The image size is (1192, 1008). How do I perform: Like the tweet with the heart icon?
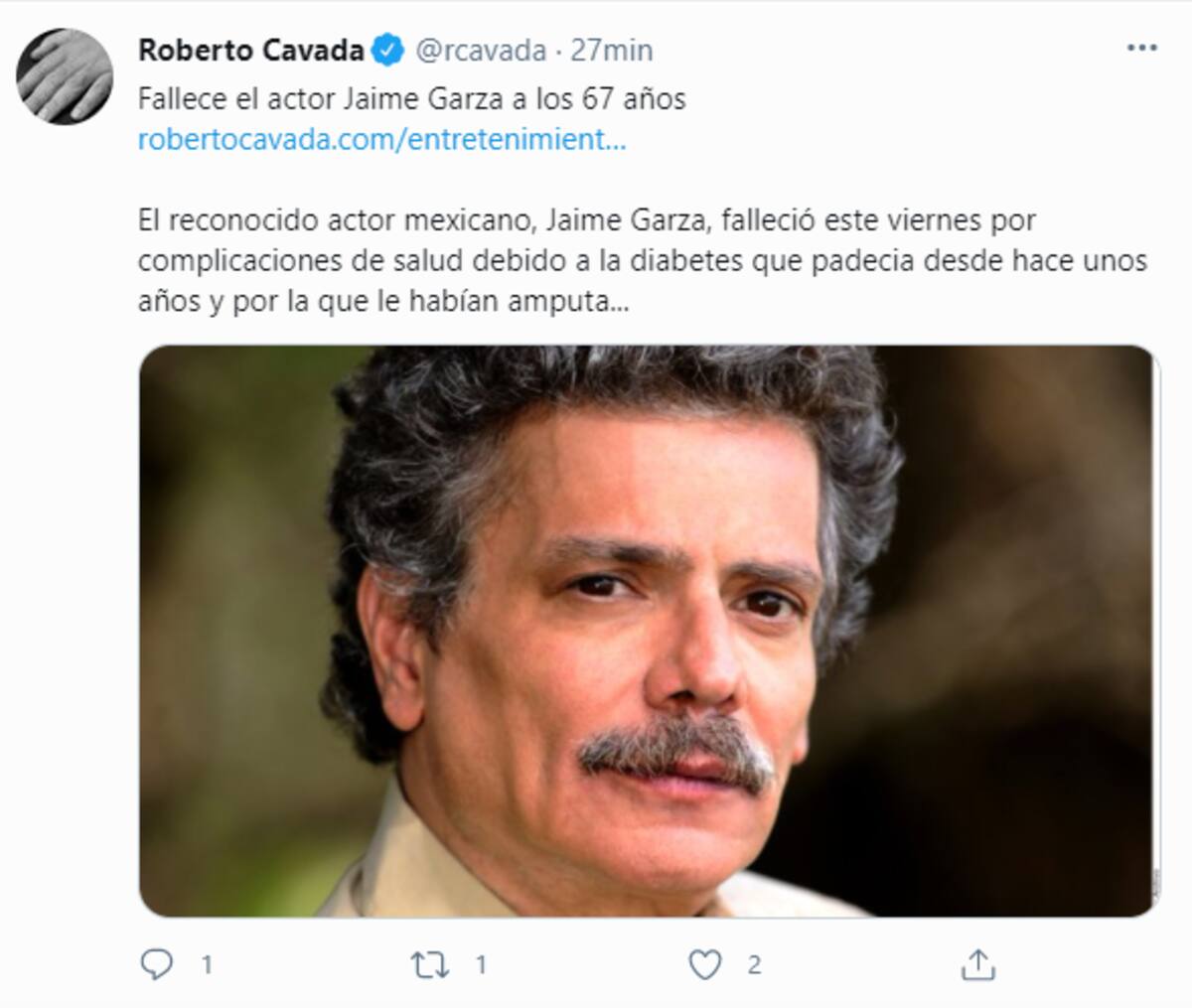point(704,964)
